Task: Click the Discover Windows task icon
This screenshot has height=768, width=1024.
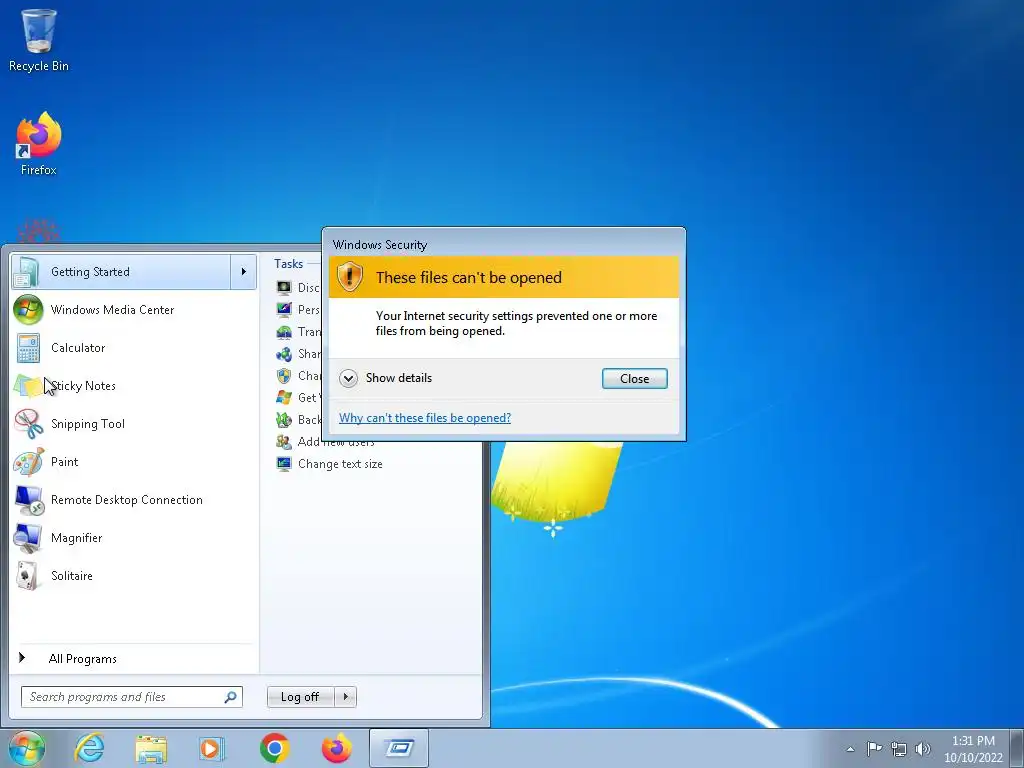Action: [x=283, y=287]
